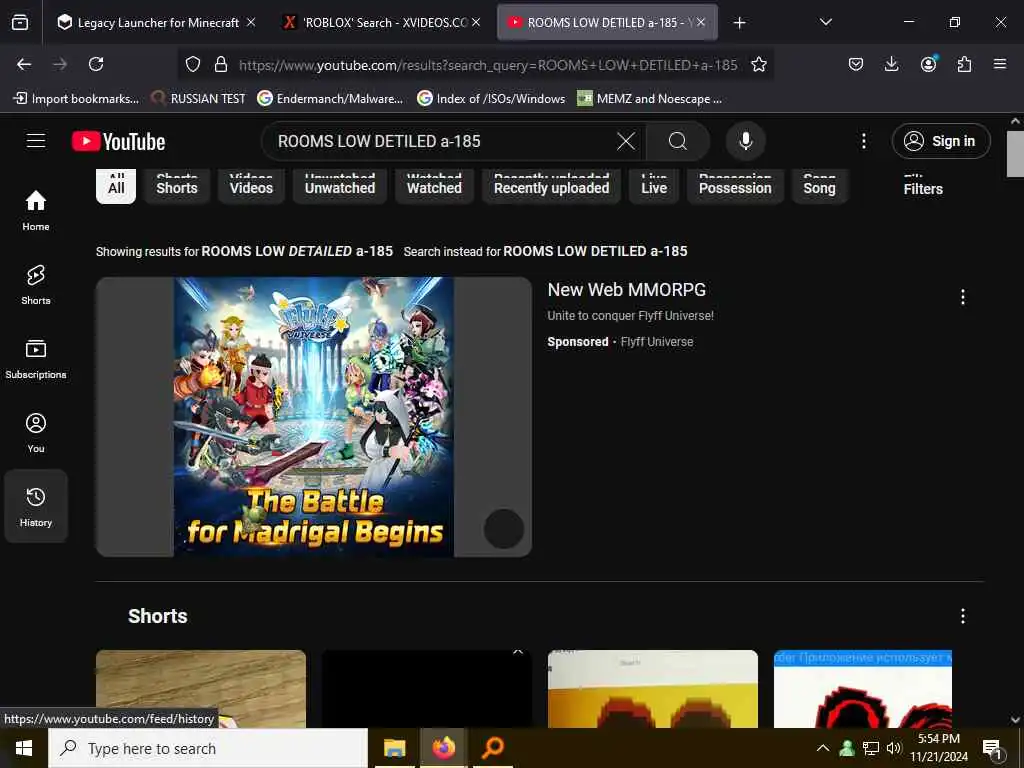
Task: Open Firefox downloads panel
Action: [x=891, y=64]
